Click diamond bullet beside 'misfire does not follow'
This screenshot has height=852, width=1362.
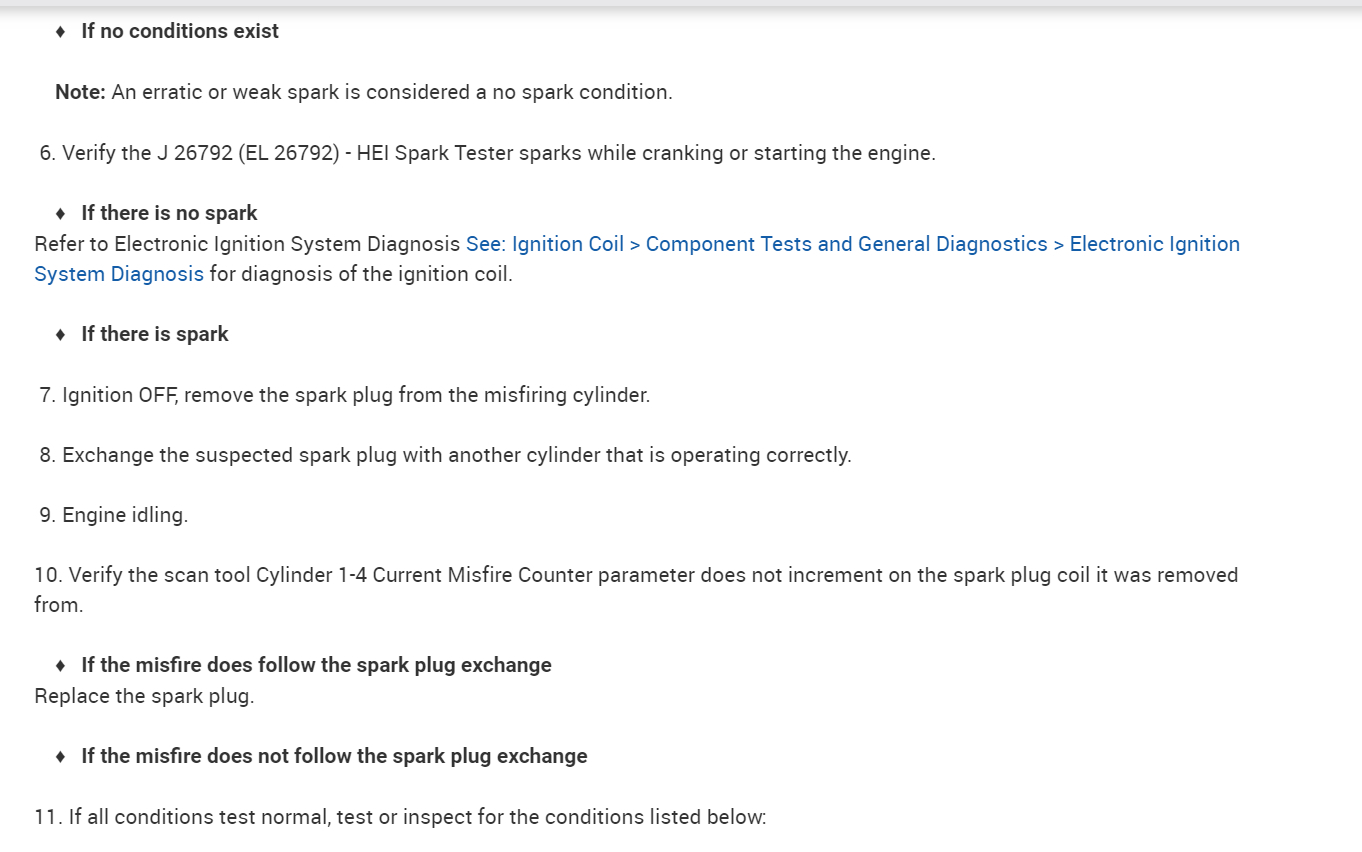(x=61, y=756)
